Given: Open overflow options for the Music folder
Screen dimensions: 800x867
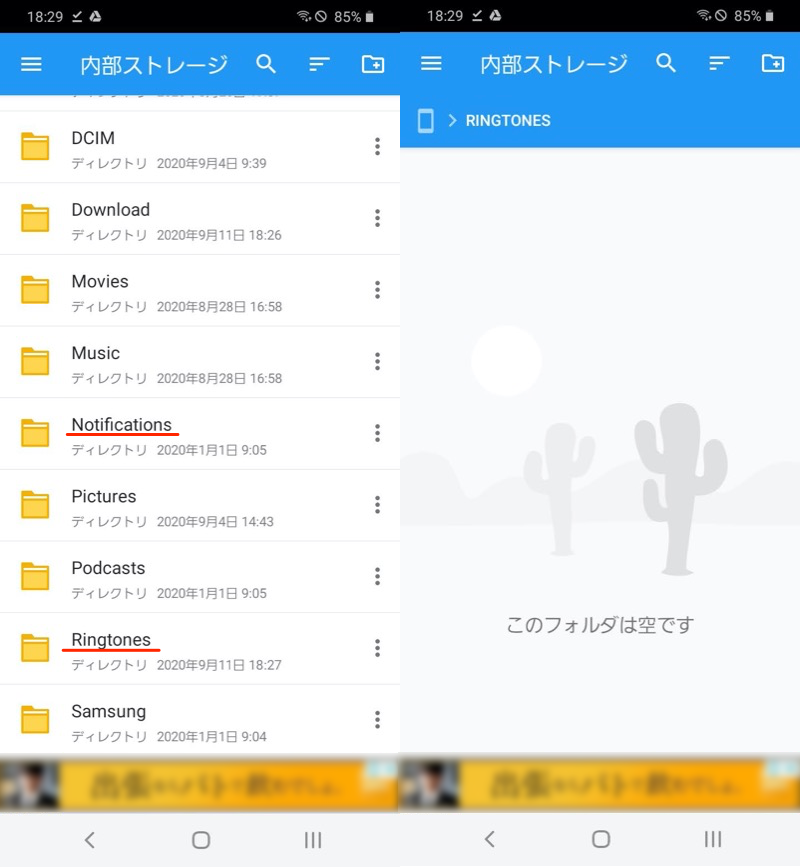Looking at the screenshot, I should 377,361.
